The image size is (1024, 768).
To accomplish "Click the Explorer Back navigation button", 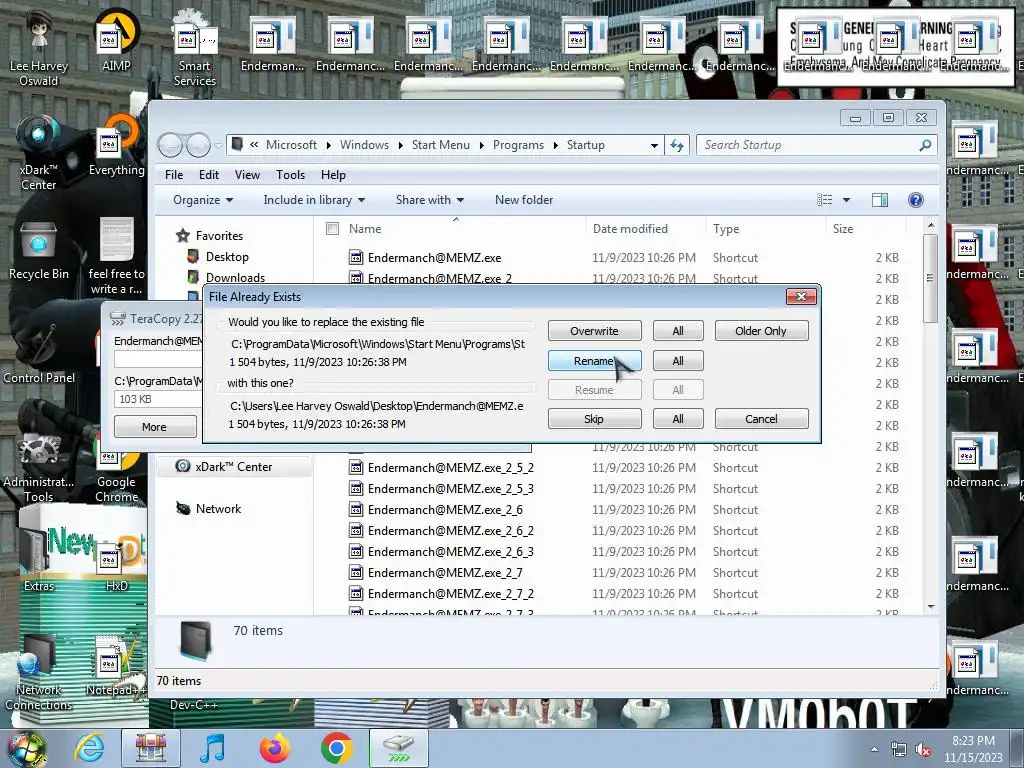I will [x=170, y=145].
